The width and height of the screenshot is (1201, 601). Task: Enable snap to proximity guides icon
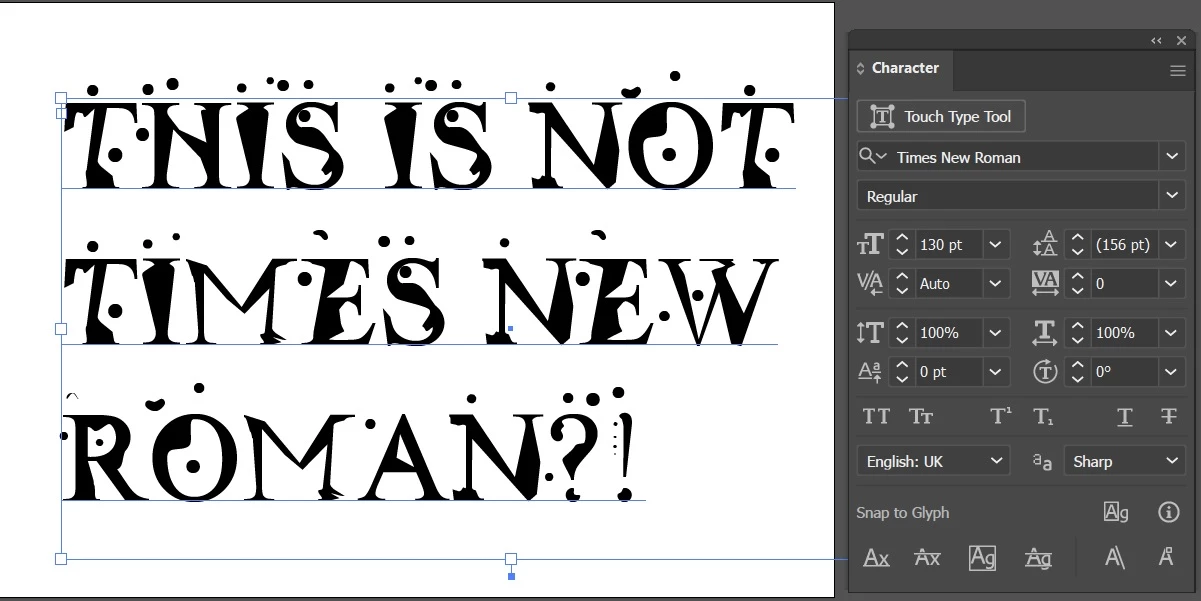1038,558
